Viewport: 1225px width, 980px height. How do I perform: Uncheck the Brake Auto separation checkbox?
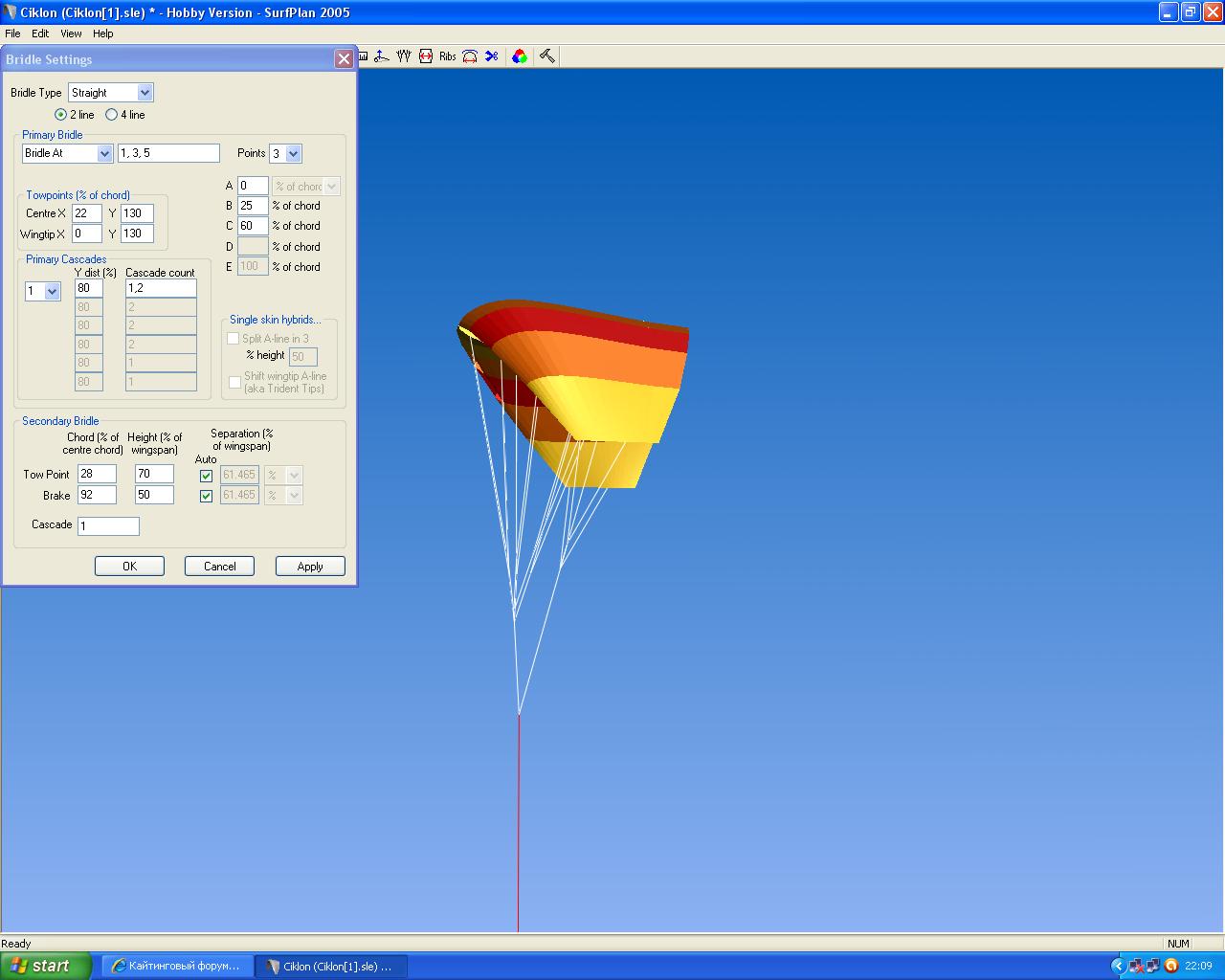click(x=206, y=496)
